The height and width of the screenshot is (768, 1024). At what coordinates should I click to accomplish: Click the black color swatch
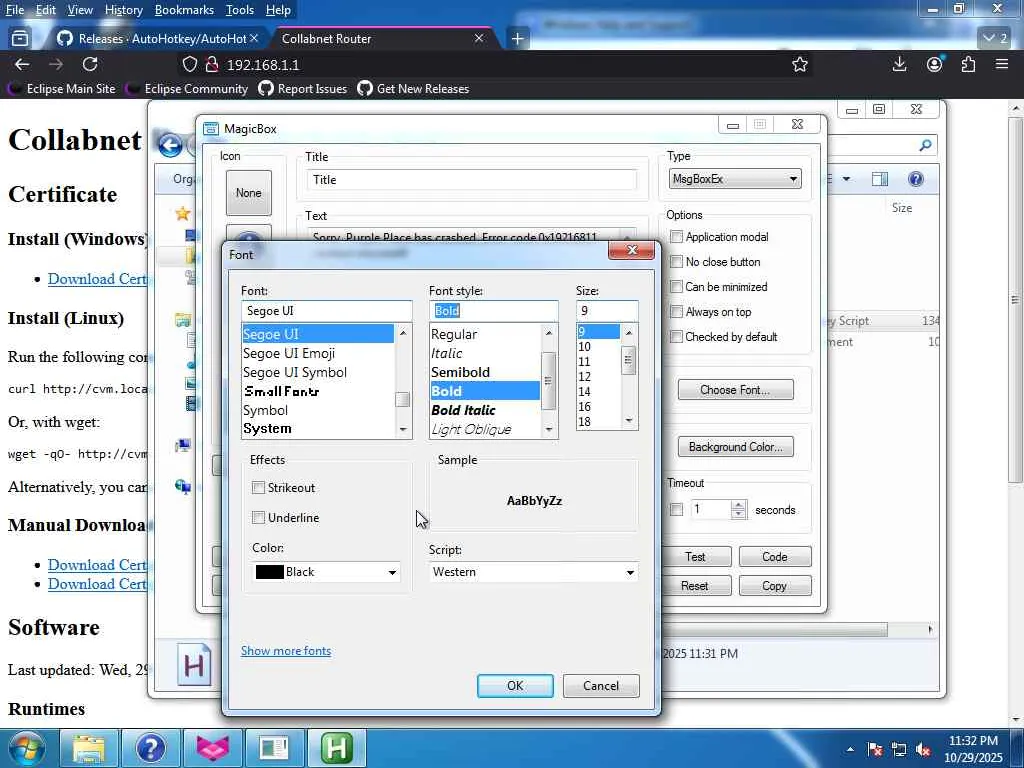click(270, 572)
